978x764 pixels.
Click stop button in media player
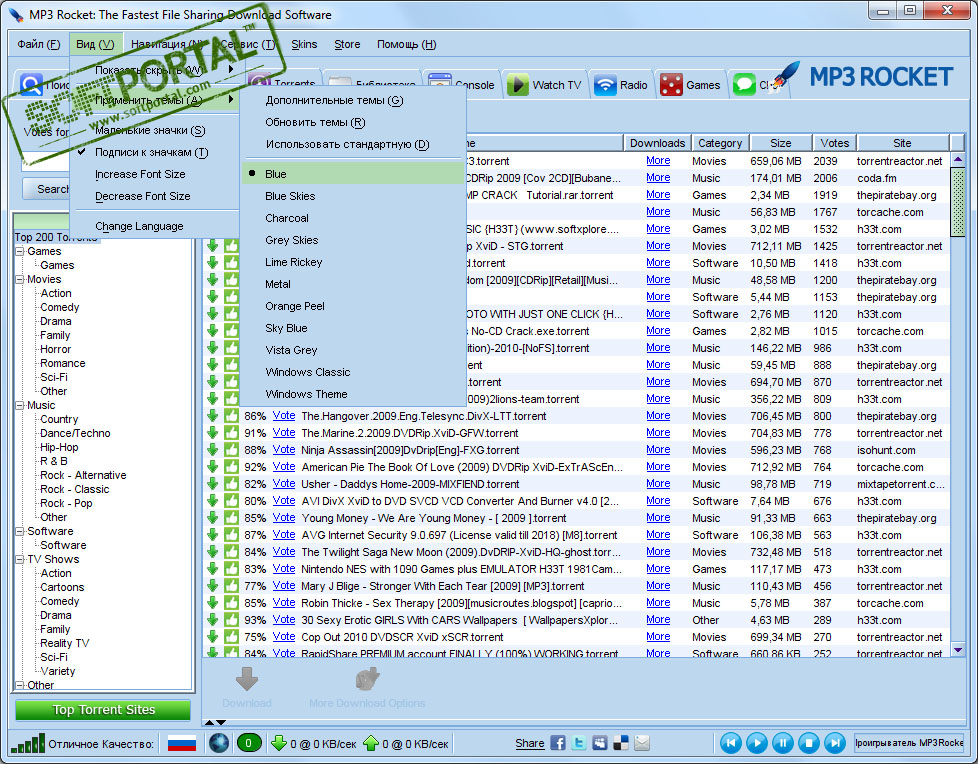coord(809,743)
